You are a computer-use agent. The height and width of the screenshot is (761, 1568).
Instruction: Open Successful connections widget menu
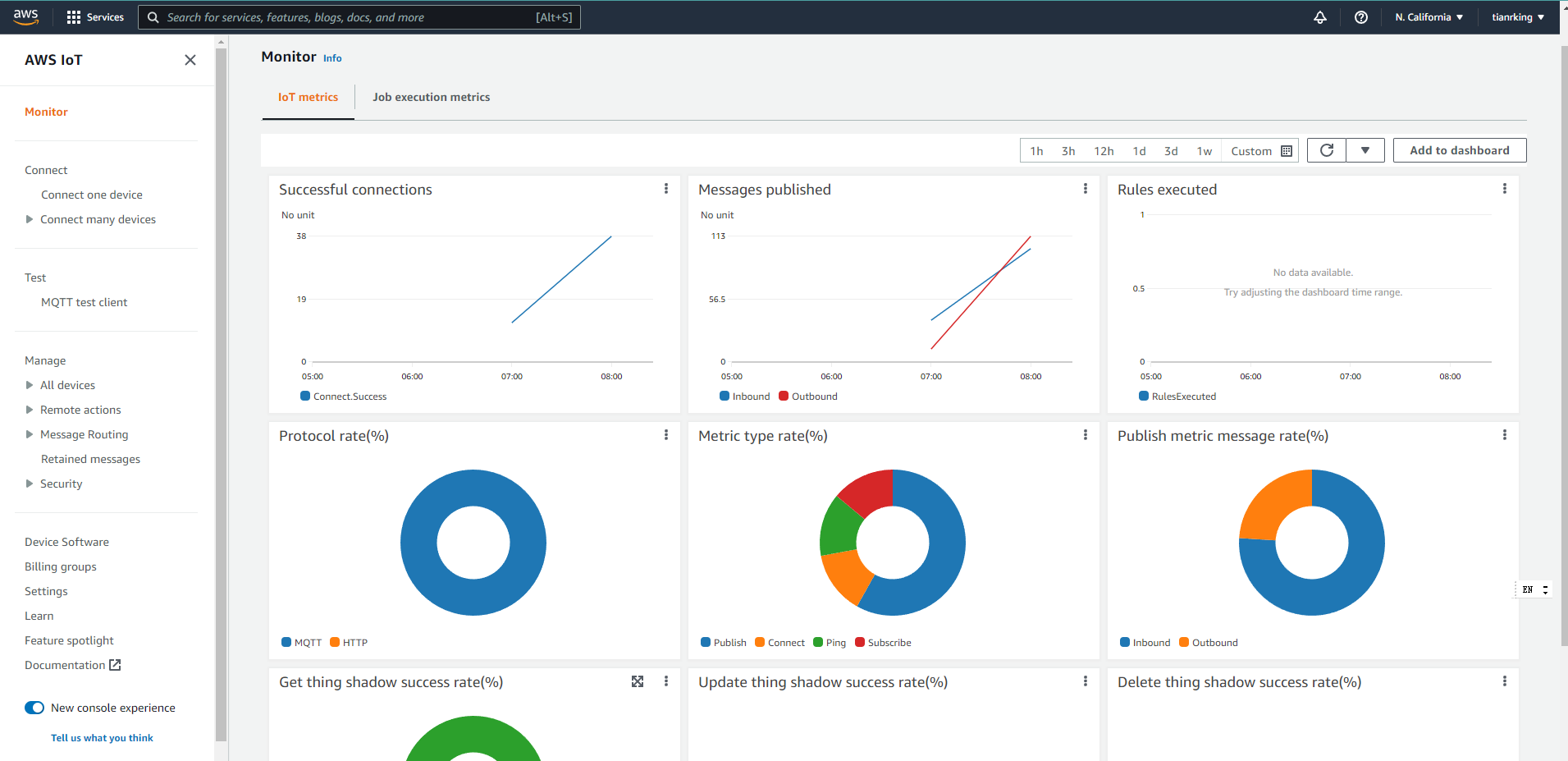(x=666, y=189)
